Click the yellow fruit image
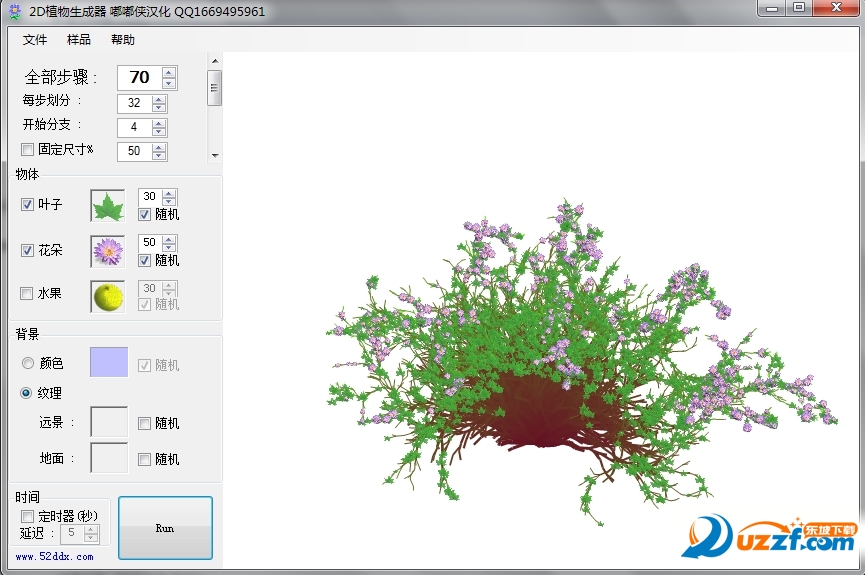The width and height of the screenshot is (865, 575). [x=108, y=296]
